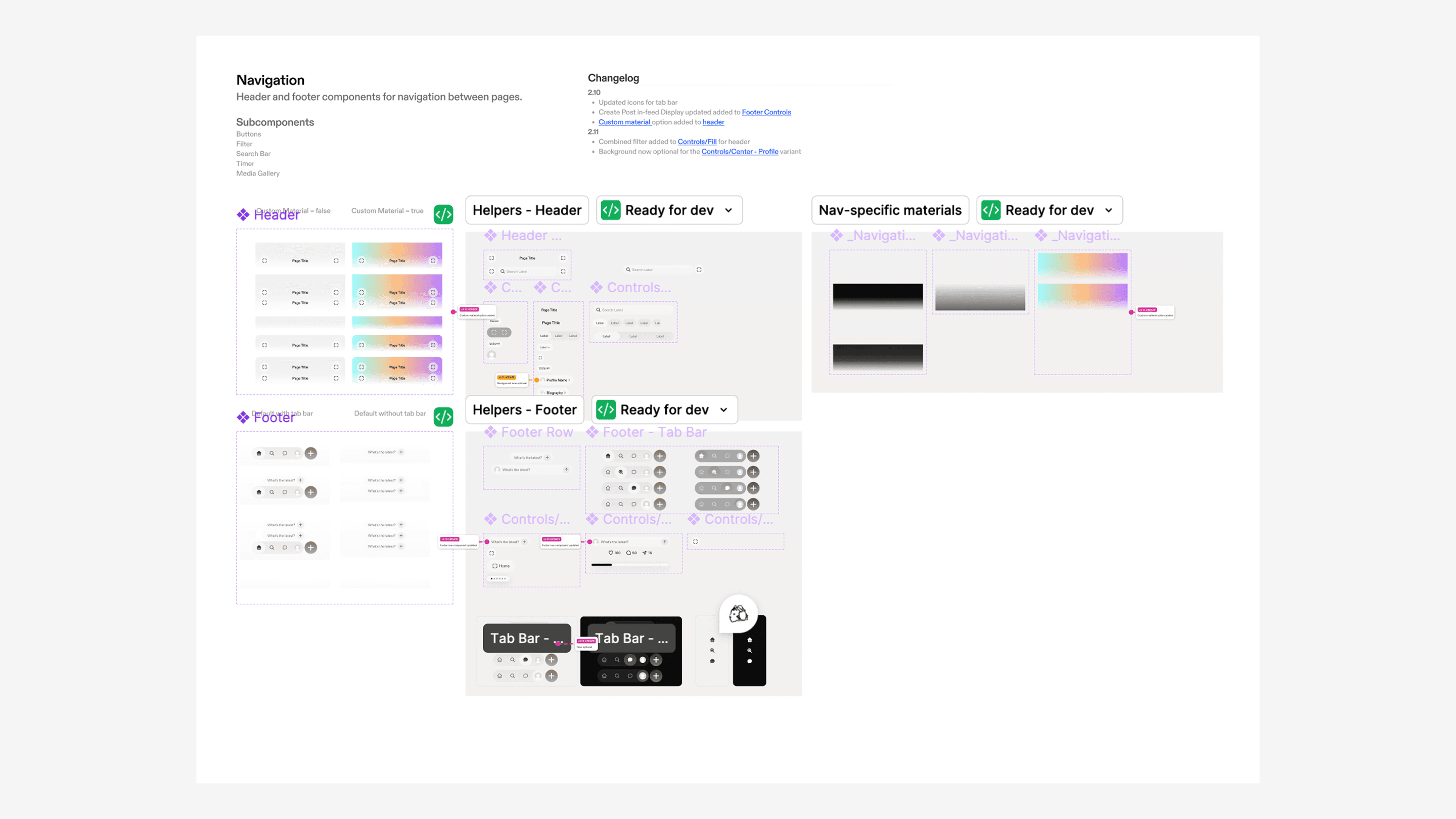
Task: Click the share arrow icon showing 15
Action: [645, 553]
